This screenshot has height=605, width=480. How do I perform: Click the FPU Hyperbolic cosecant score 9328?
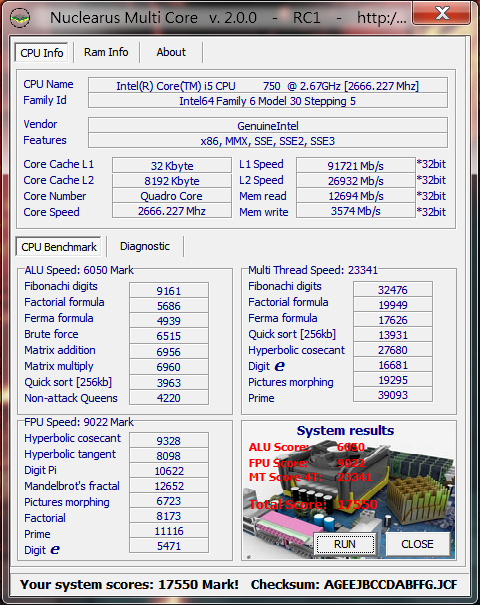(169, 440)
